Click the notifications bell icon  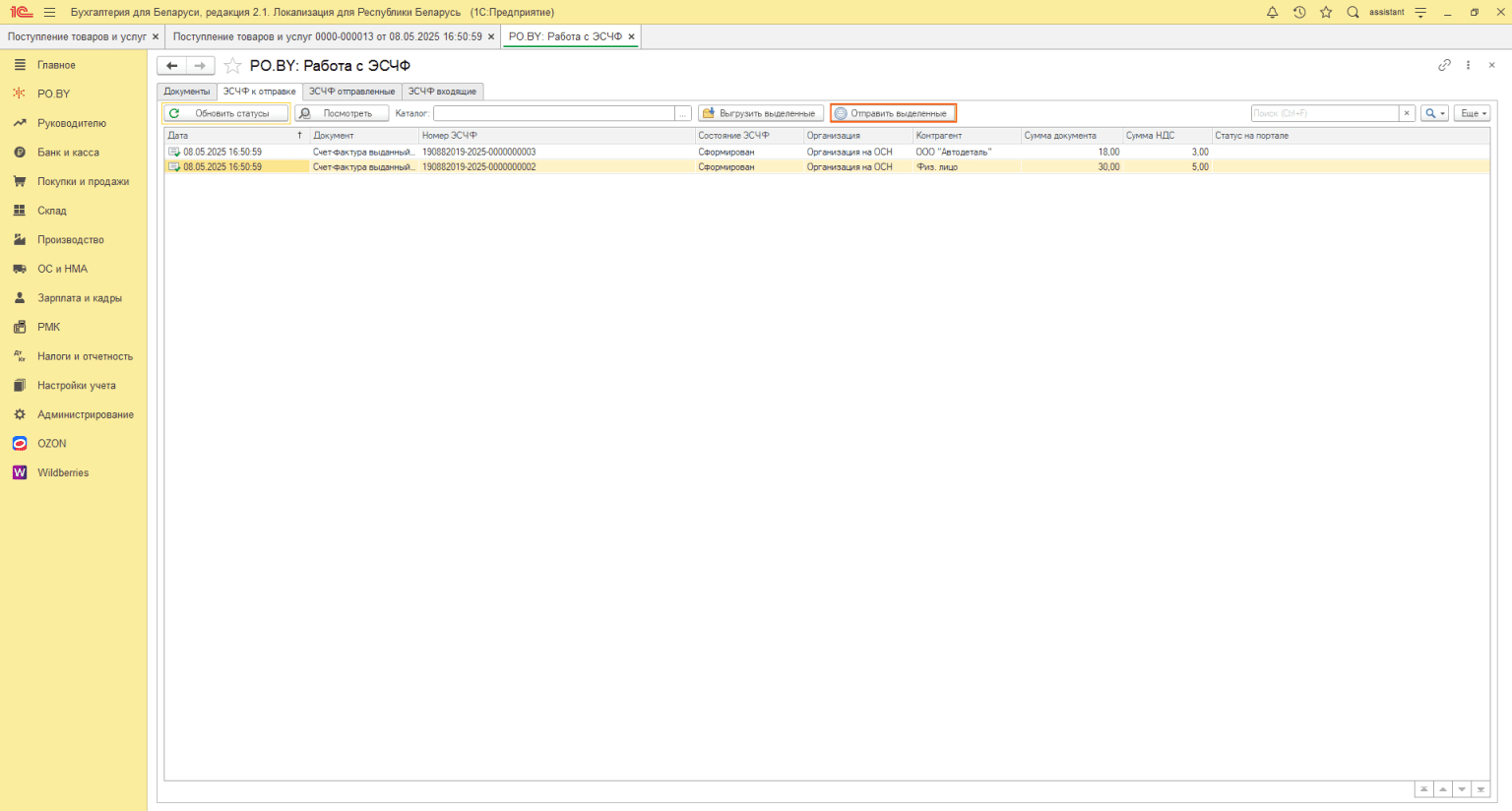[1272, 12]
